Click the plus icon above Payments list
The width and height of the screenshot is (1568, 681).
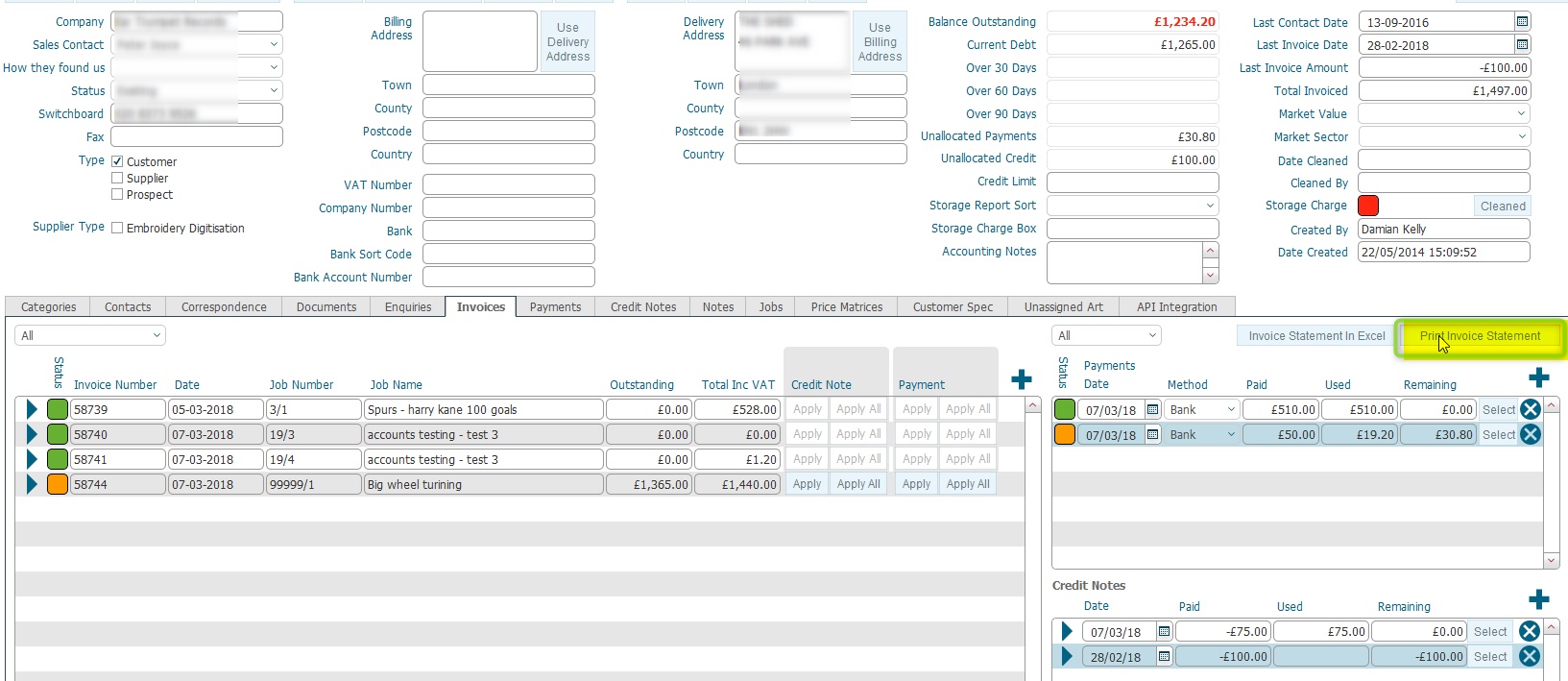(1538, 377)
